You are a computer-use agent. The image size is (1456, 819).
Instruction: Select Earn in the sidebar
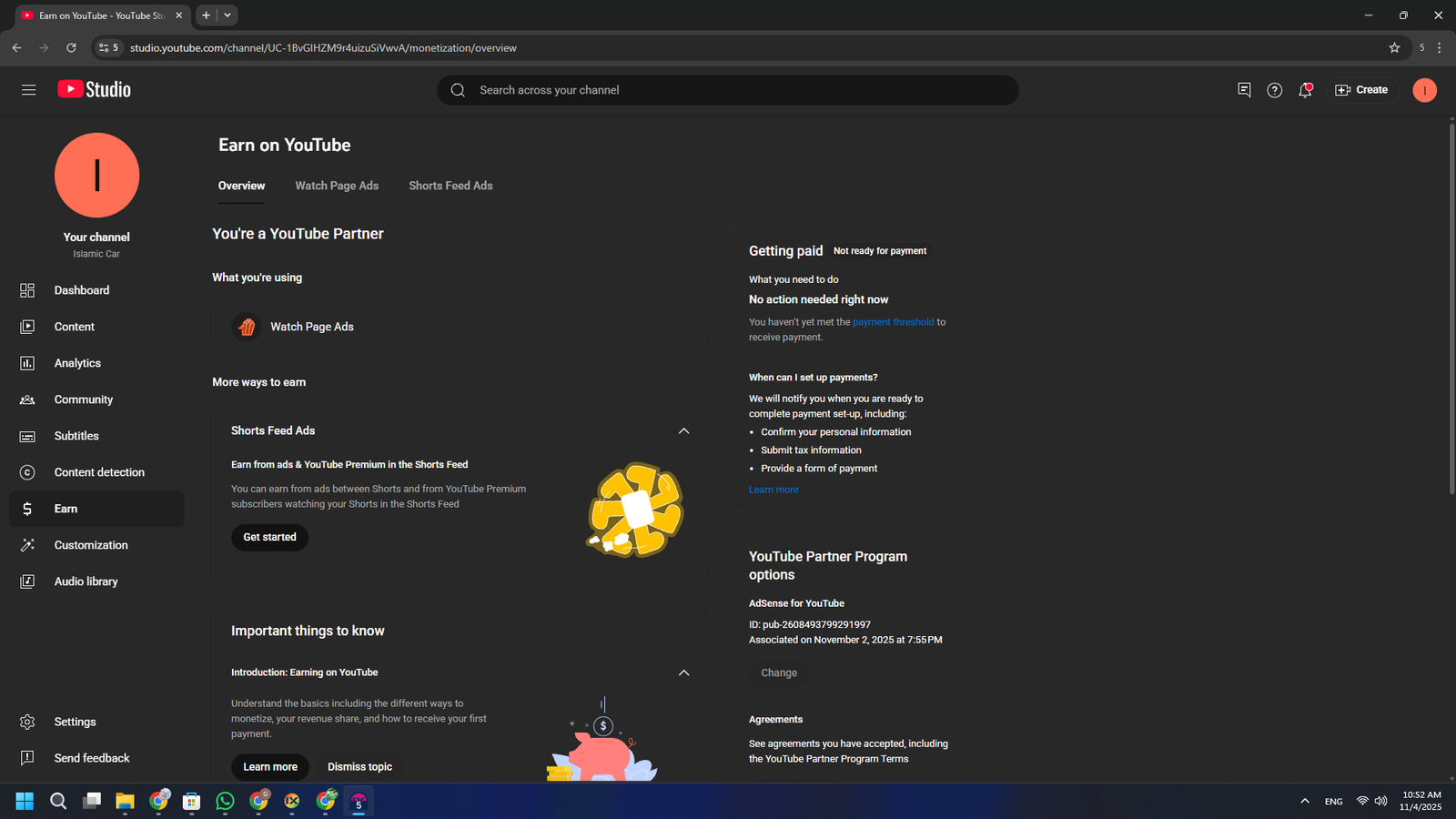[x=96, y=509]
